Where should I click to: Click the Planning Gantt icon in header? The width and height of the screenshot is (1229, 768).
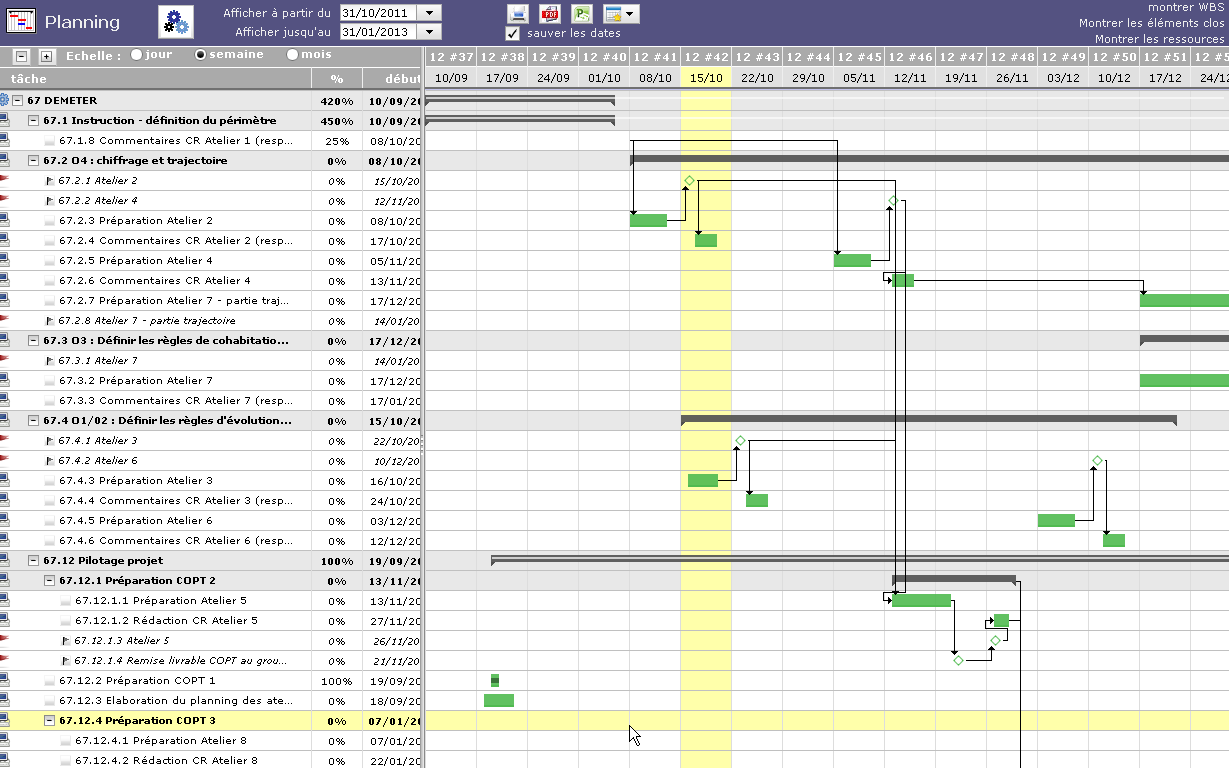(21, 22)
